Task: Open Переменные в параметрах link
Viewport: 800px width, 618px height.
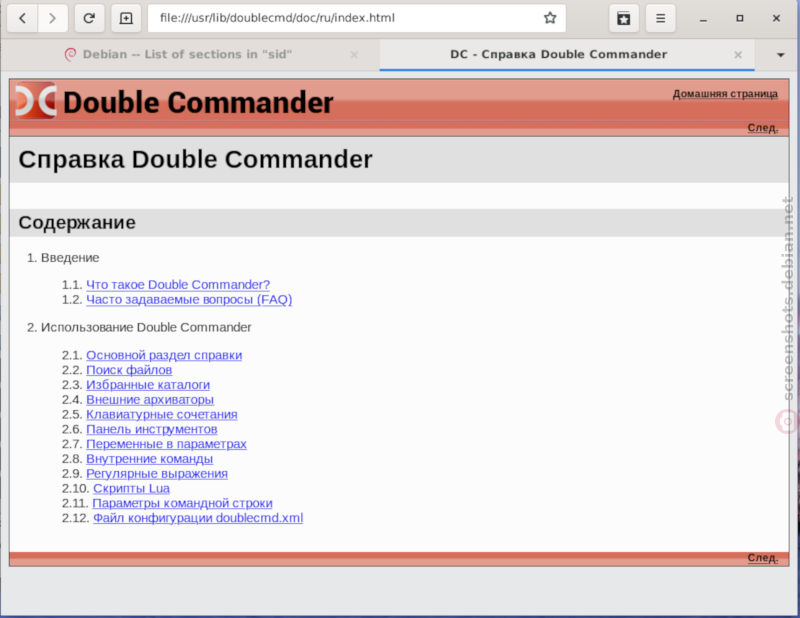Action: point(166,444)
